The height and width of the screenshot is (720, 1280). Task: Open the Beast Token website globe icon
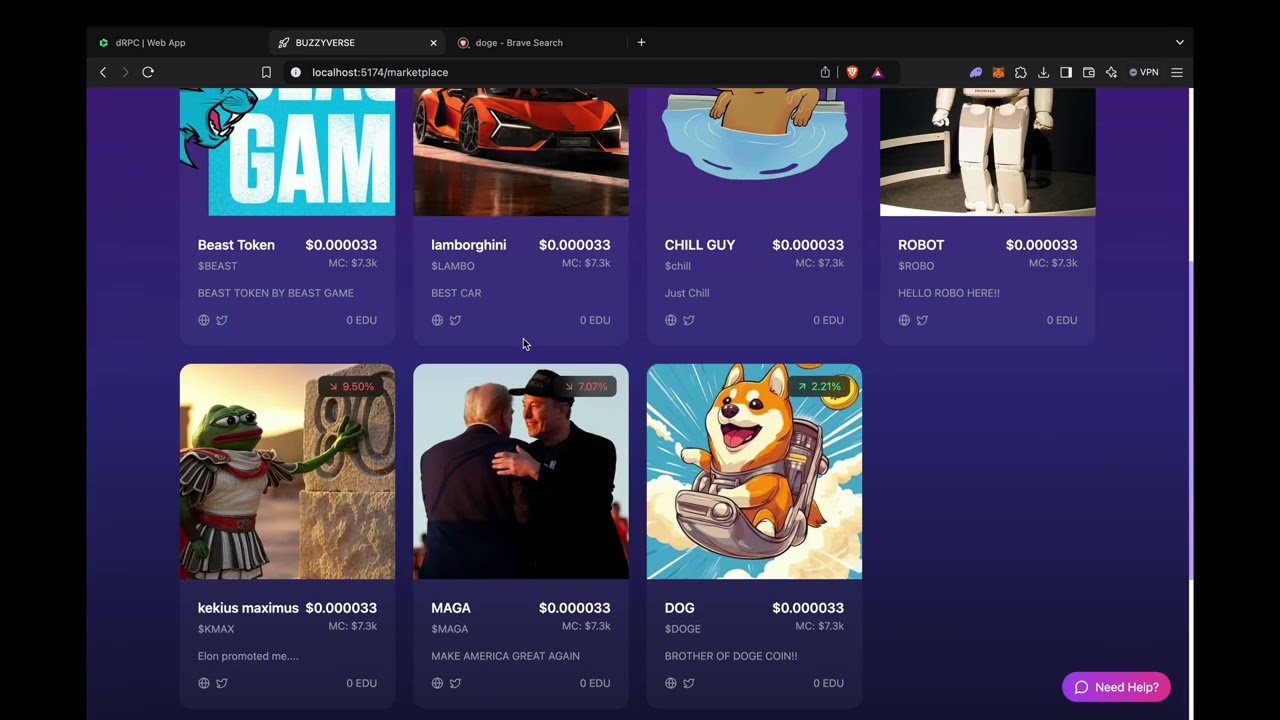(x=204, y=320)
